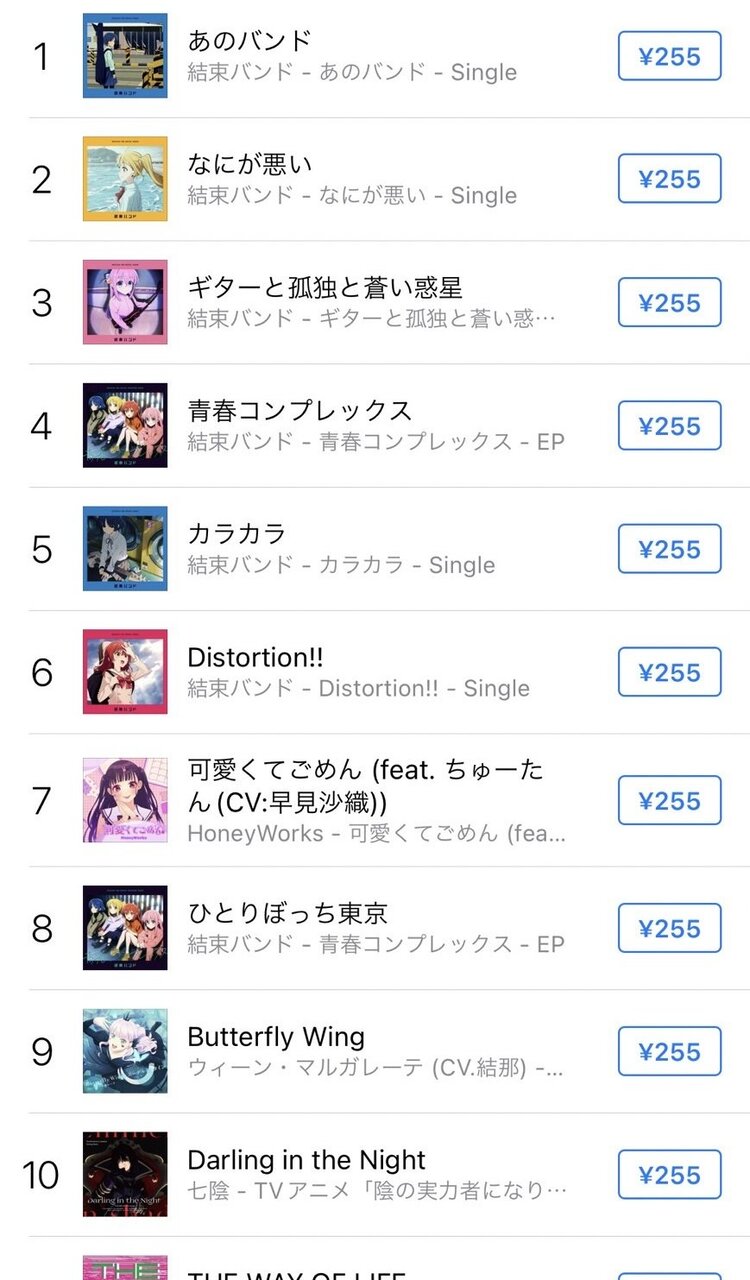Purchase Butterfly Wing for ¥255
Image resolution: width=750 pixels, height=1280 pixels.
(669, 1051)
